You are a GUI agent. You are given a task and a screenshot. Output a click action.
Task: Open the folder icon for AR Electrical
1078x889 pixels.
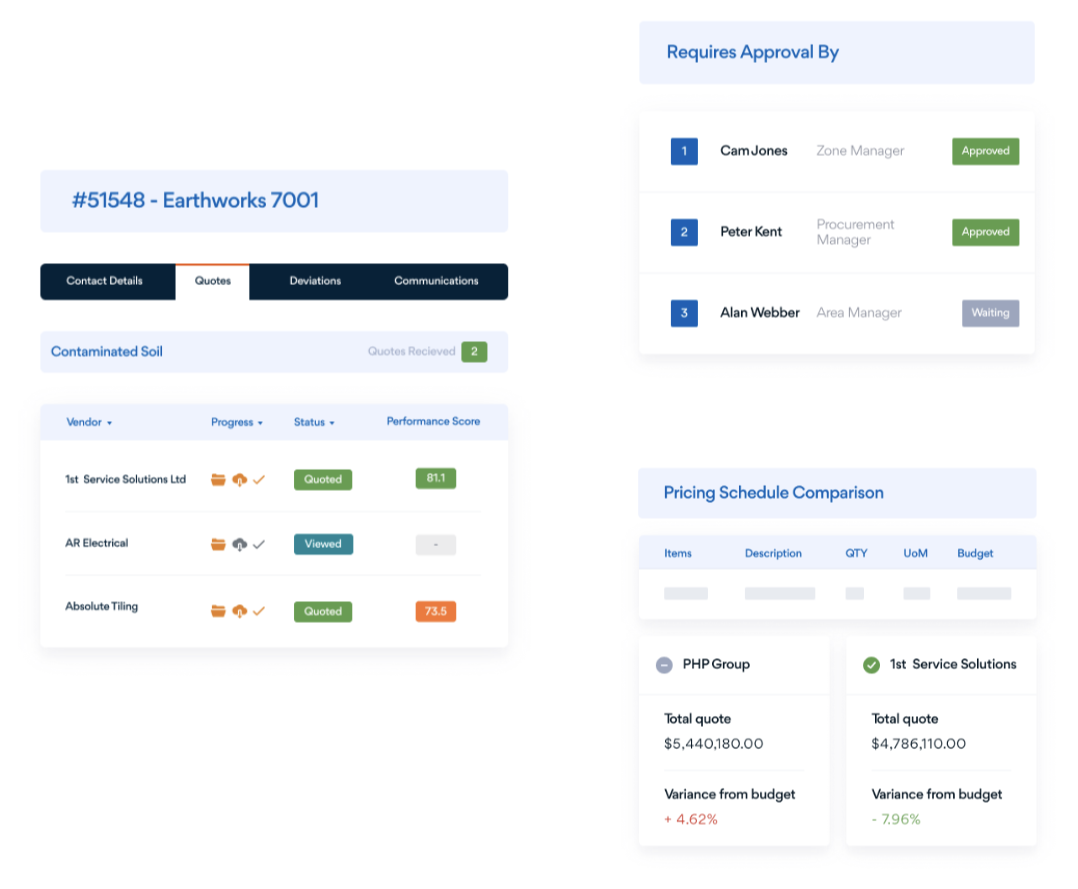coord(218,545)
